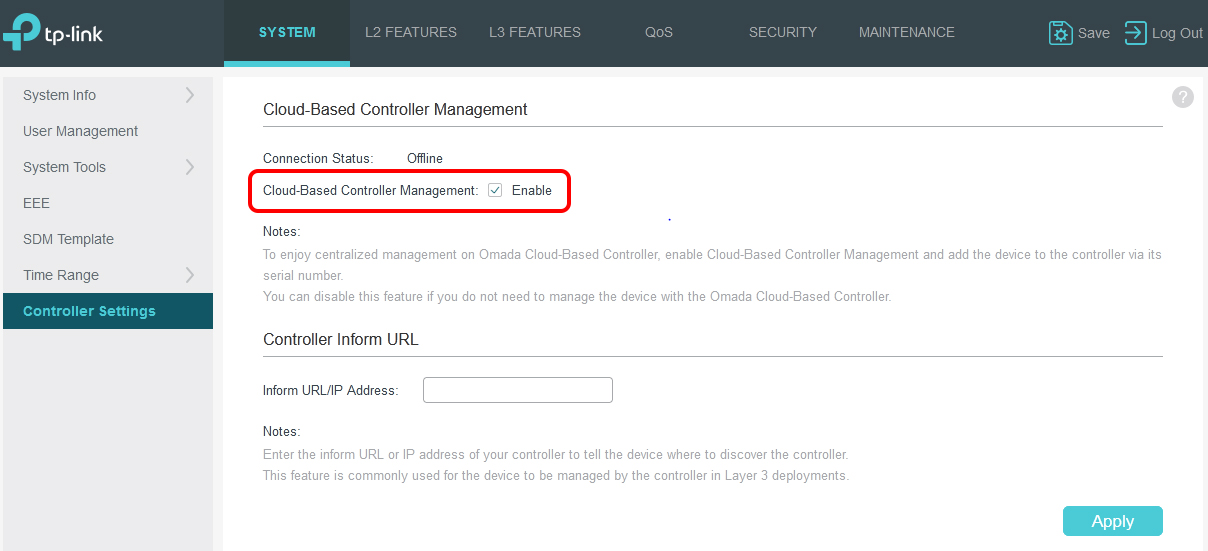Expand the System Info submenu chevron

[x=190, y=95]
